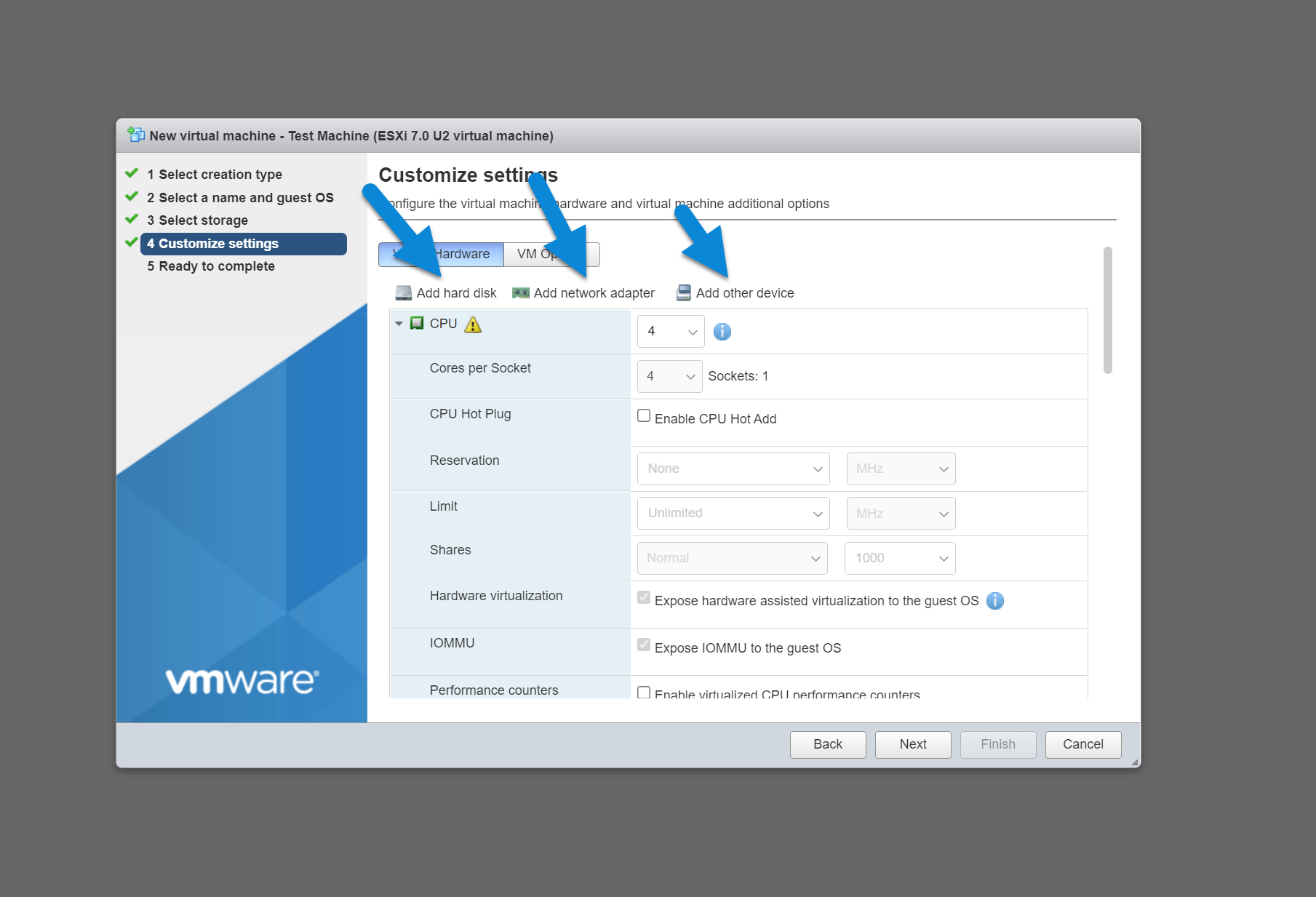
Task: Select the Virtual Hardware tab
Action: (x=455, y=254)
